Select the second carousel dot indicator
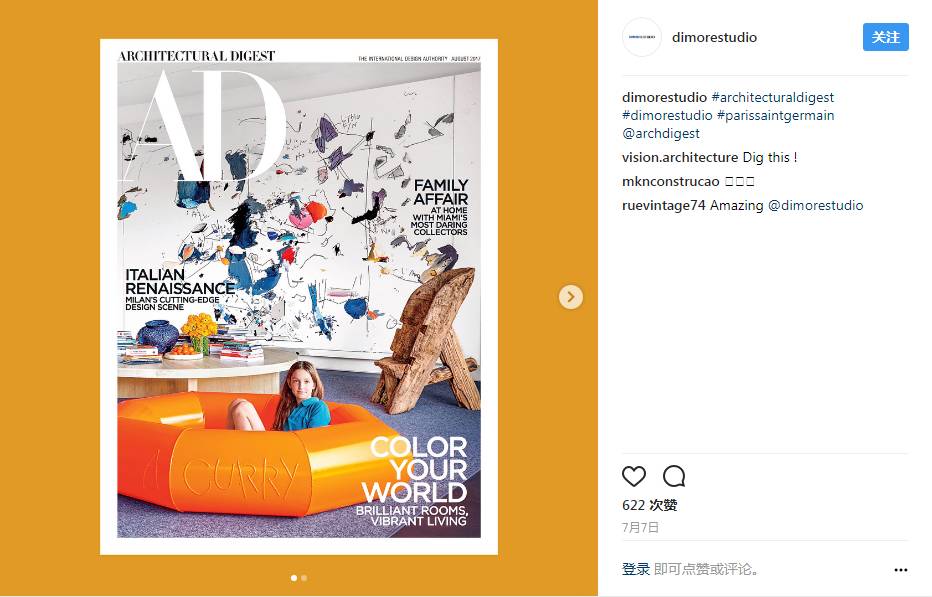932x597 pixels. [304, 578]
